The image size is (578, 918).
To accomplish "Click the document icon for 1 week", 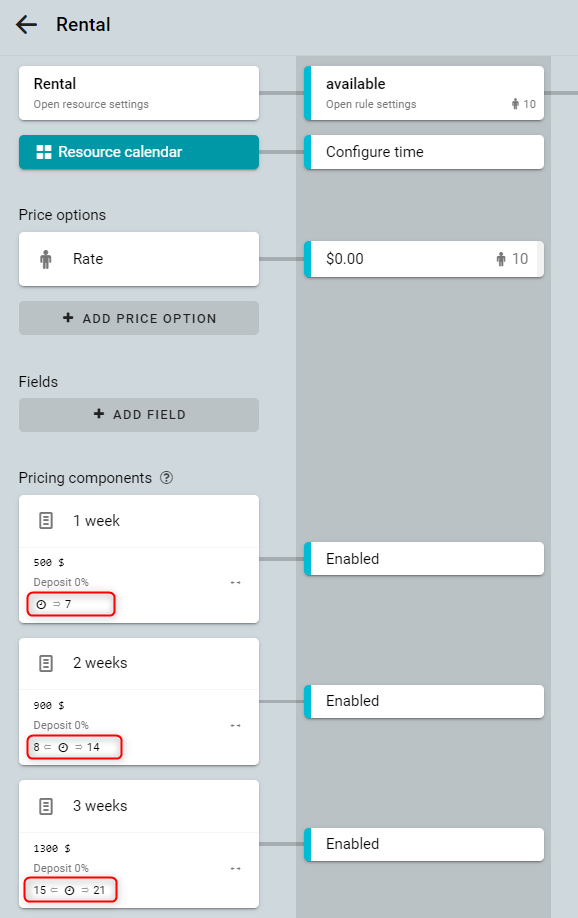I will 46,520.
